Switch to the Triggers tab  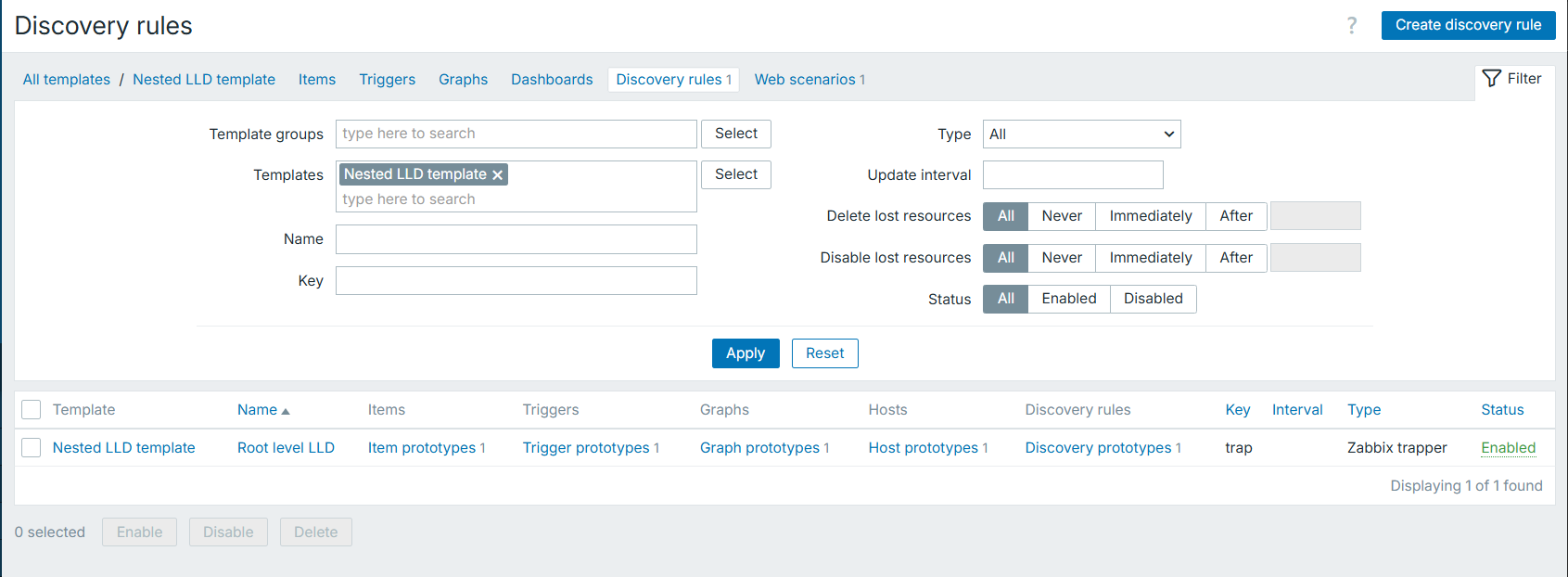click(x=387, y=80)
